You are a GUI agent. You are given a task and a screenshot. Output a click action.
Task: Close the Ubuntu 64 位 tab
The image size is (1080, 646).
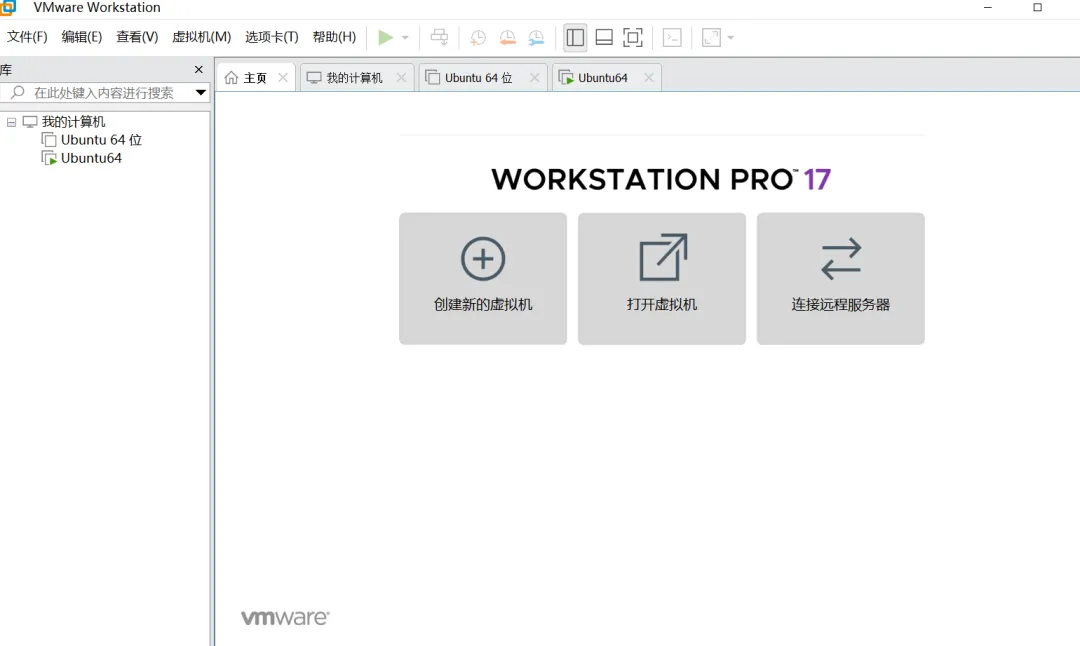click(x=534, y=78)
